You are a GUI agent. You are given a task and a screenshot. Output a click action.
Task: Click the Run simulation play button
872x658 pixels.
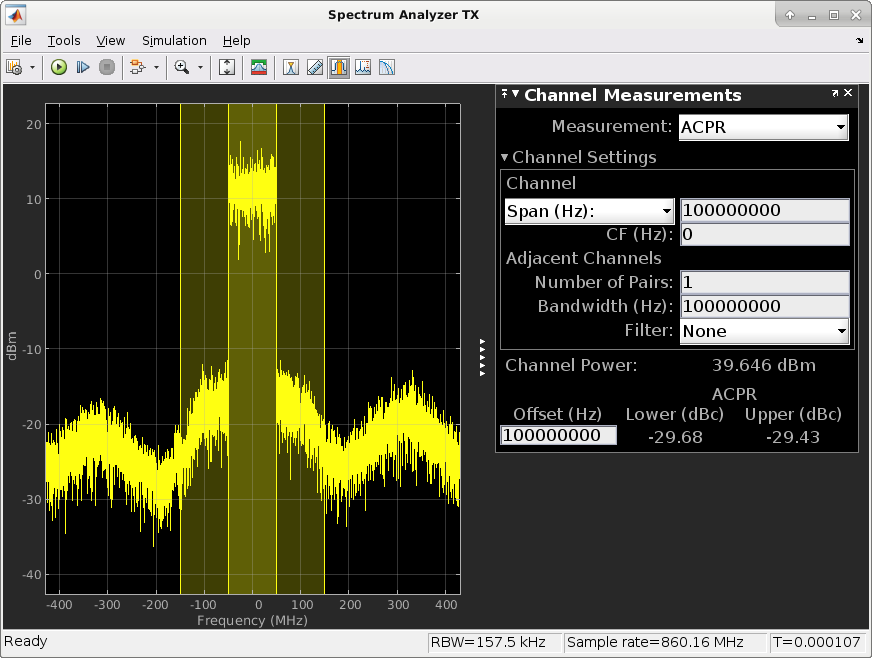59,67
